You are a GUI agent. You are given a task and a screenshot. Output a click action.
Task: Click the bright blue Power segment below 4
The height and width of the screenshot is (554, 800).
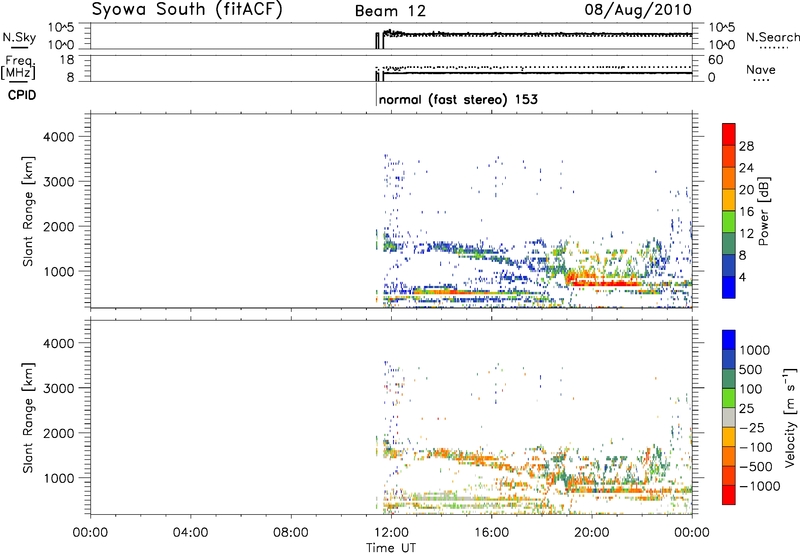click(x=729, y=287)
